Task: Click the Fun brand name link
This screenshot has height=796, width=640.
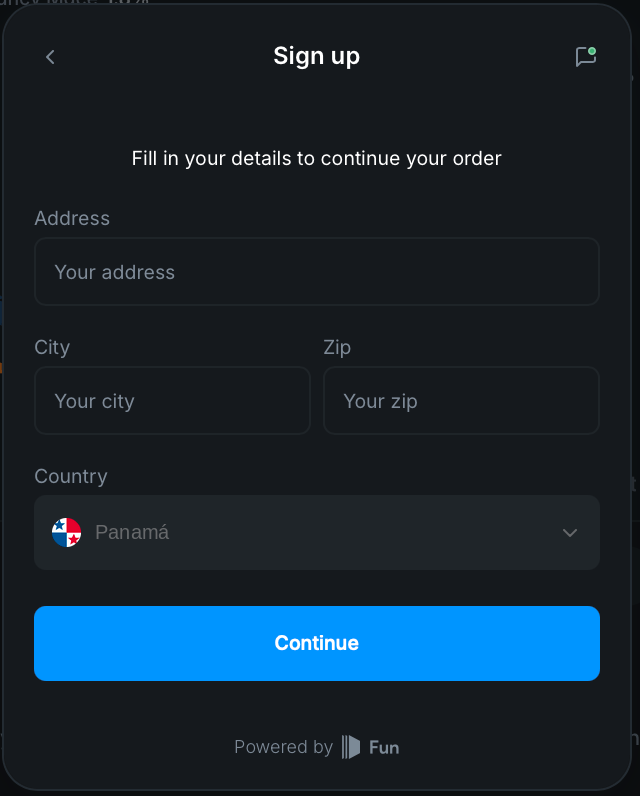Action: 384,748
